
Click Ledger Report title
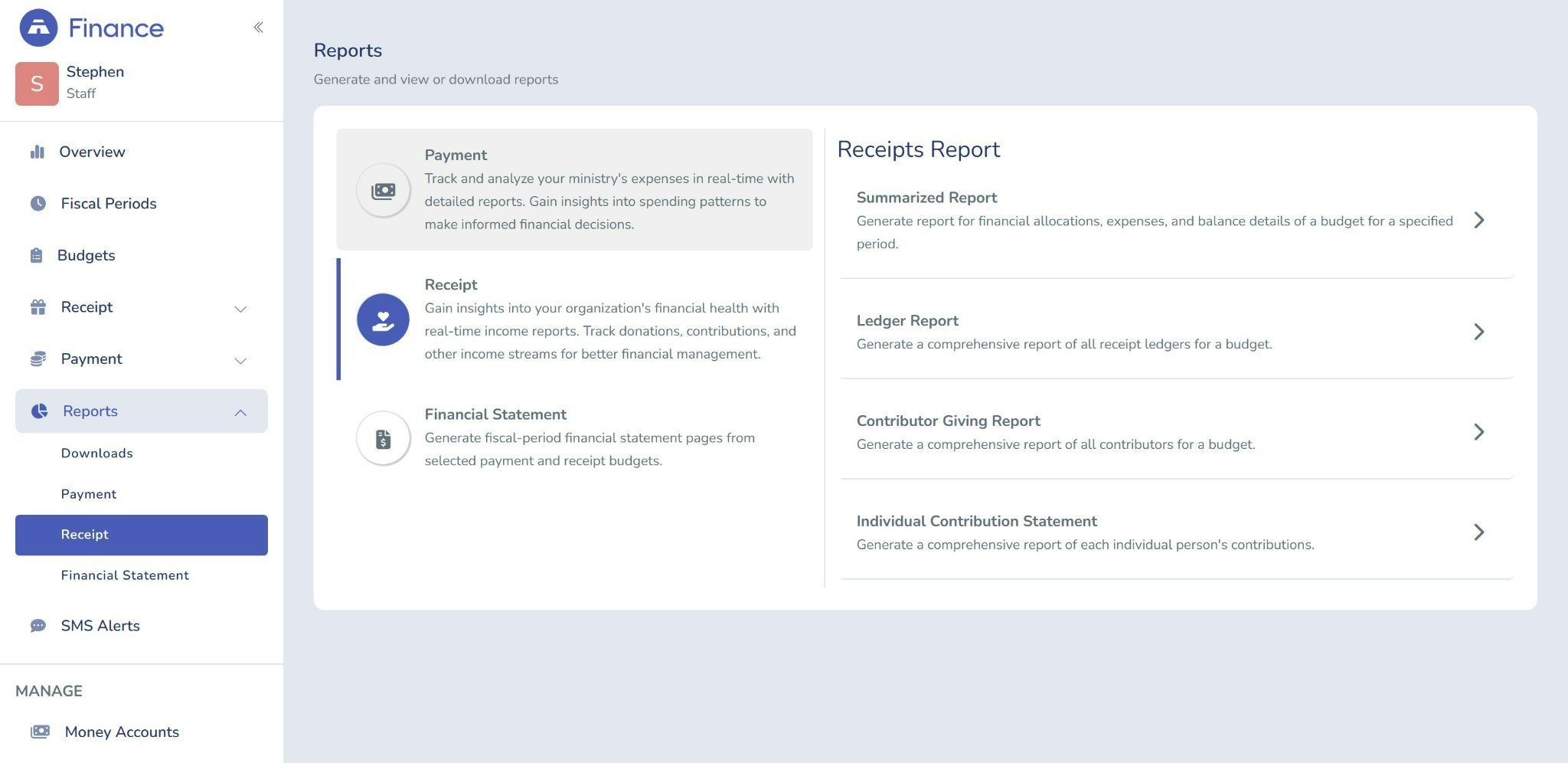click(907, 321)
